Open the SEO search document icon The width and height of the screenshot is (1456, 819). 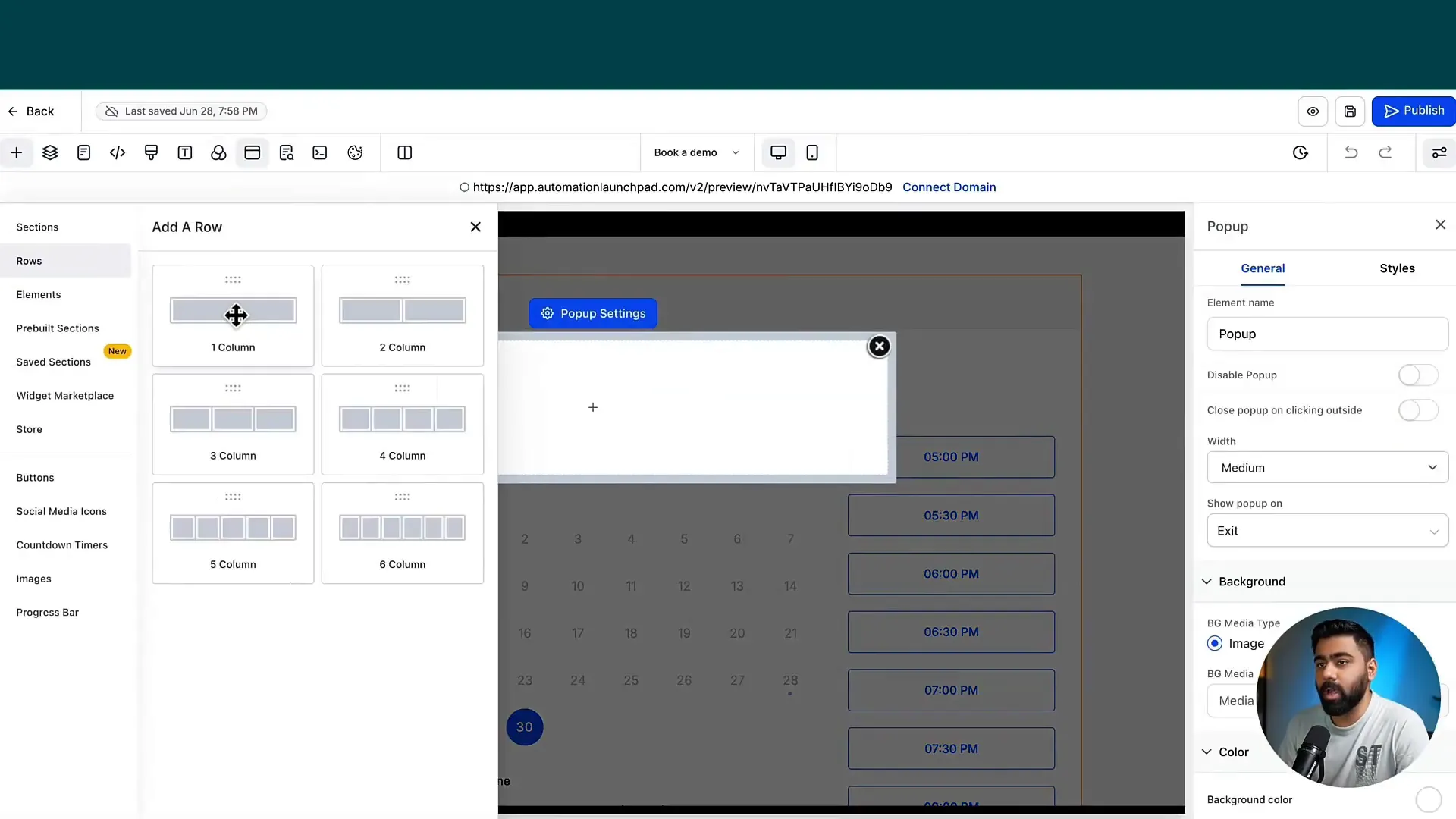pyautogui.click(x=286, y=152)
